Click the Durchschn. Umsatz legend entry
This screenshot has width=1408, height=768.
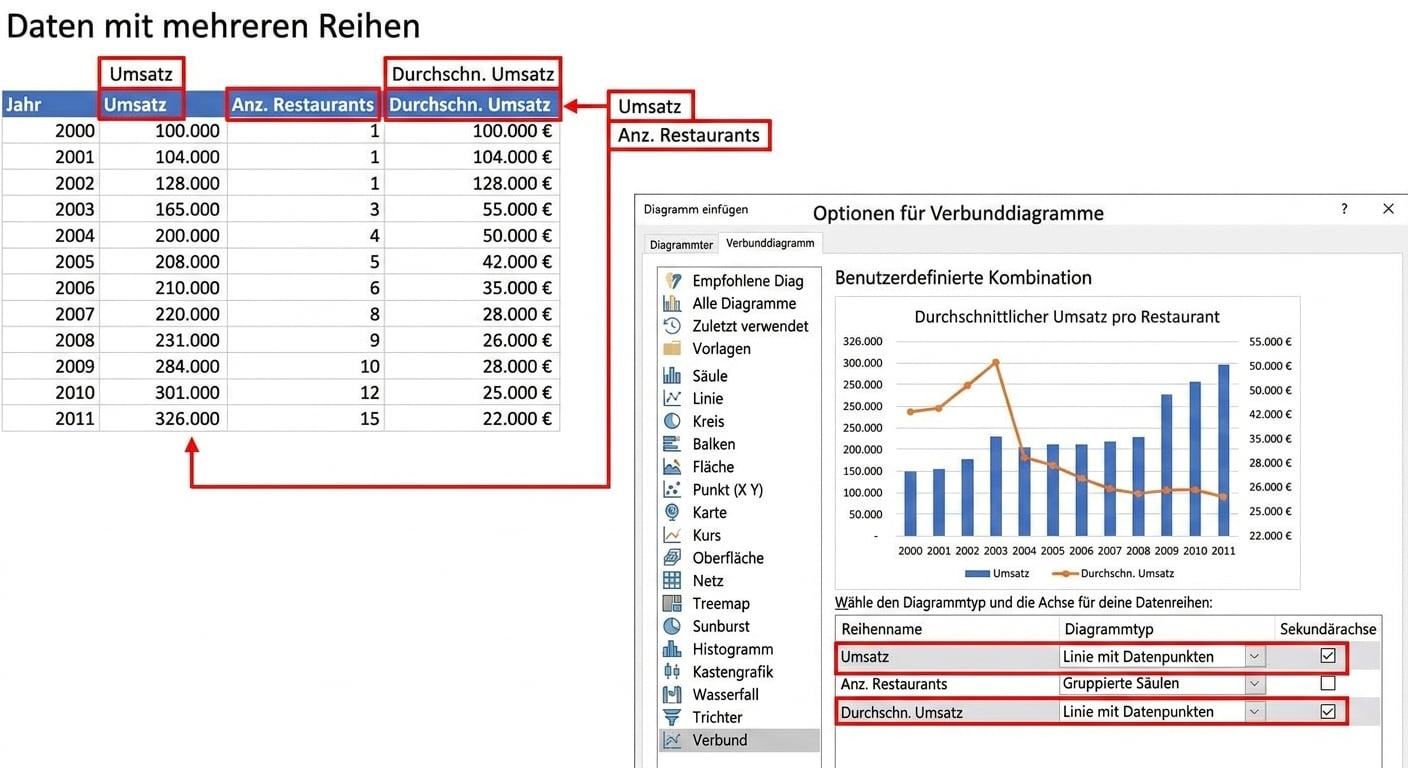coord(1114,573)
